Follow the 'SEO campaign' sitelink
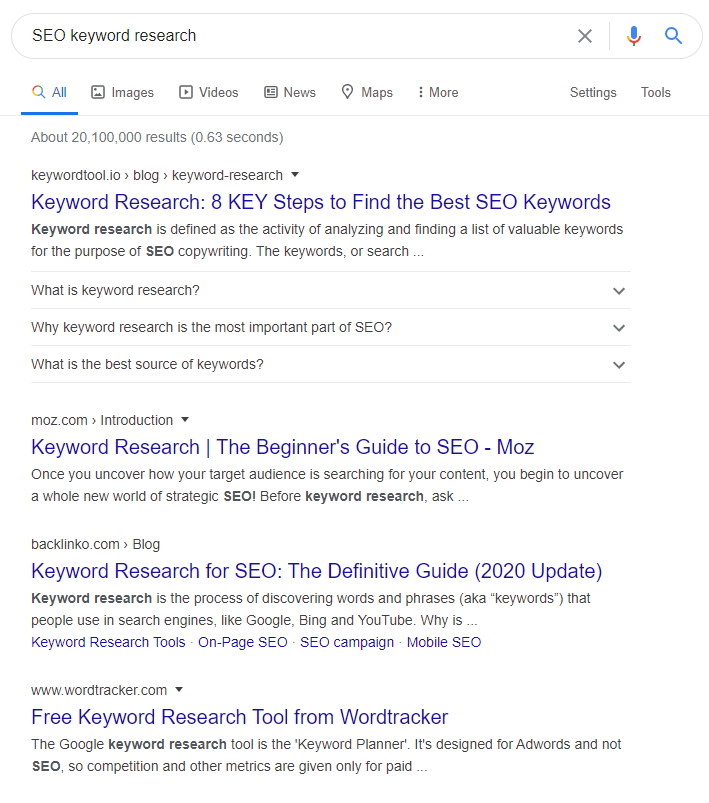This screenshot has height=803, width=709. 347,642
